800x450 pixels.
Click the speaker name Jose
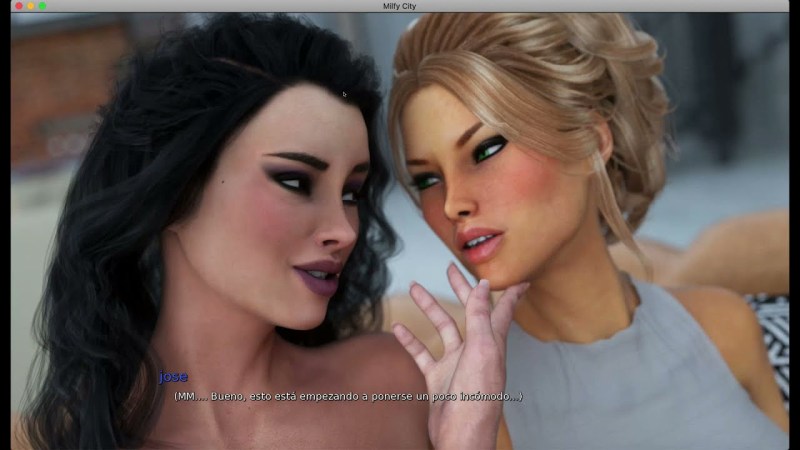tap(173, 377)
